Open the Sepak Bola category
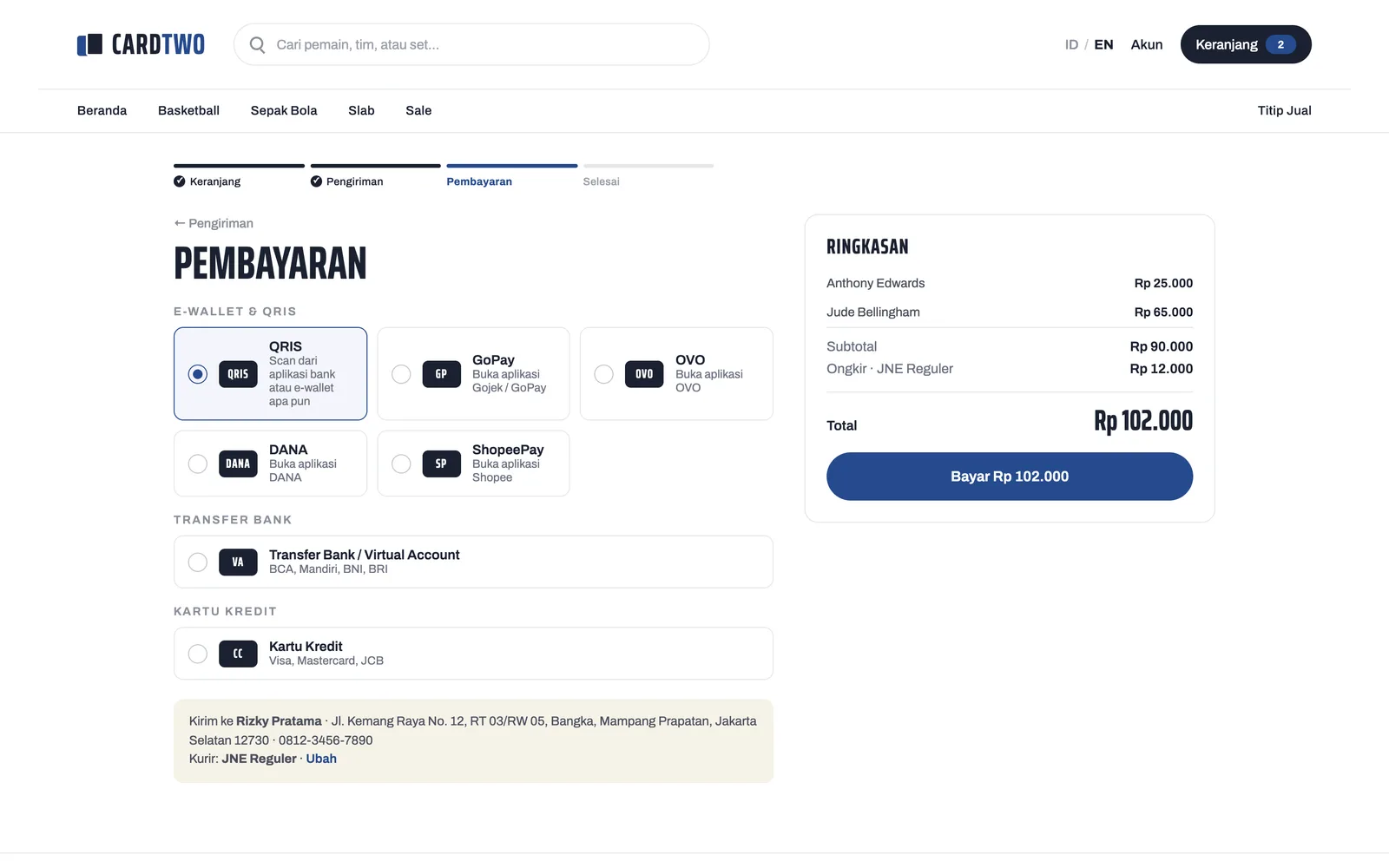The width and height of the screenshot is (1389, 868). [284, 110]
